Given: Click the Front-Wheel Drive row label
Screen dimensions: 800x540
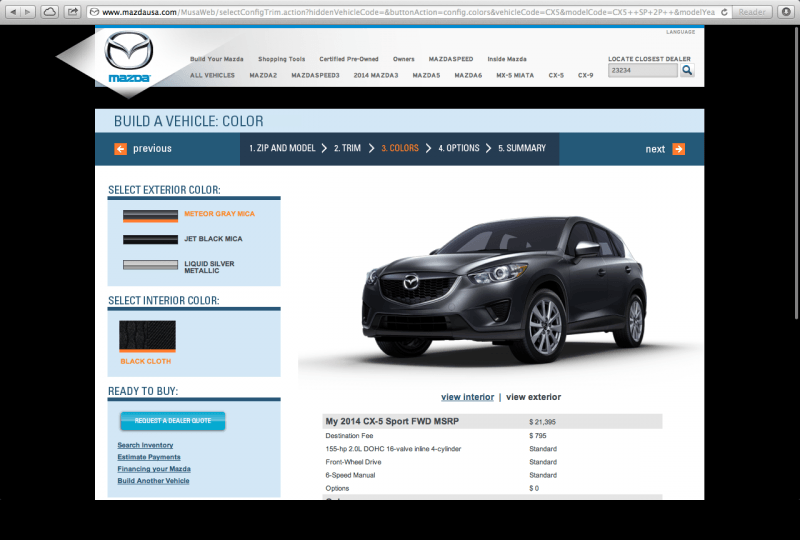Looking at the screenshot, I should point(353,462).
